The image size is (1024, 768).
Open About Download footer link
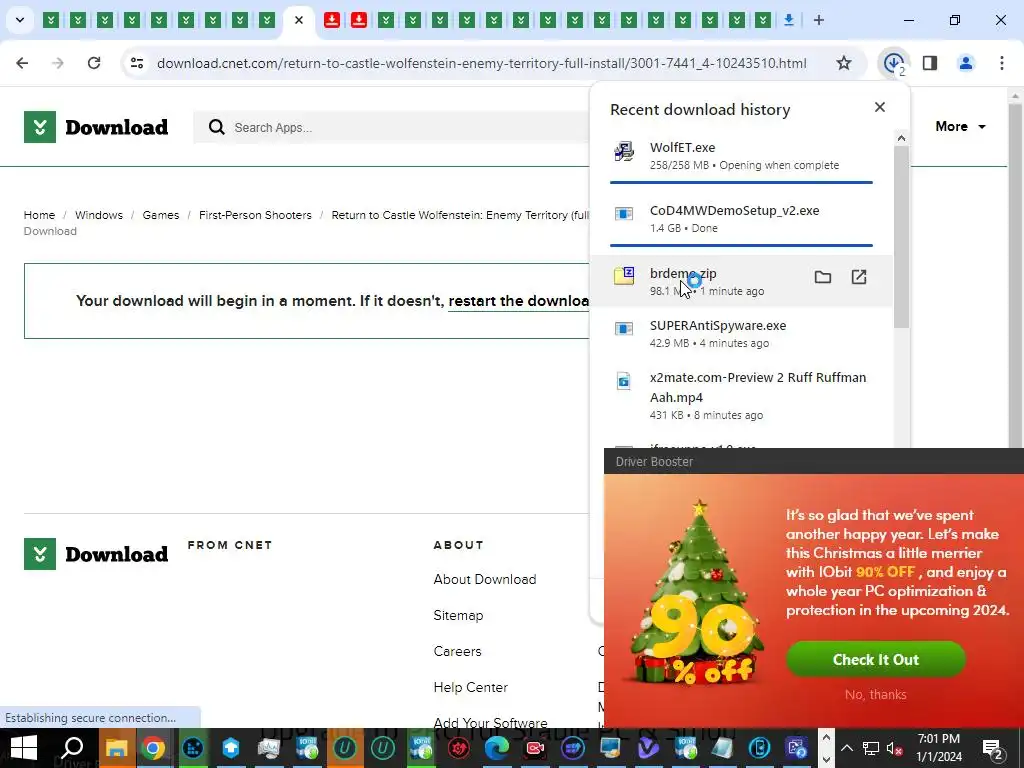(485, 579)
